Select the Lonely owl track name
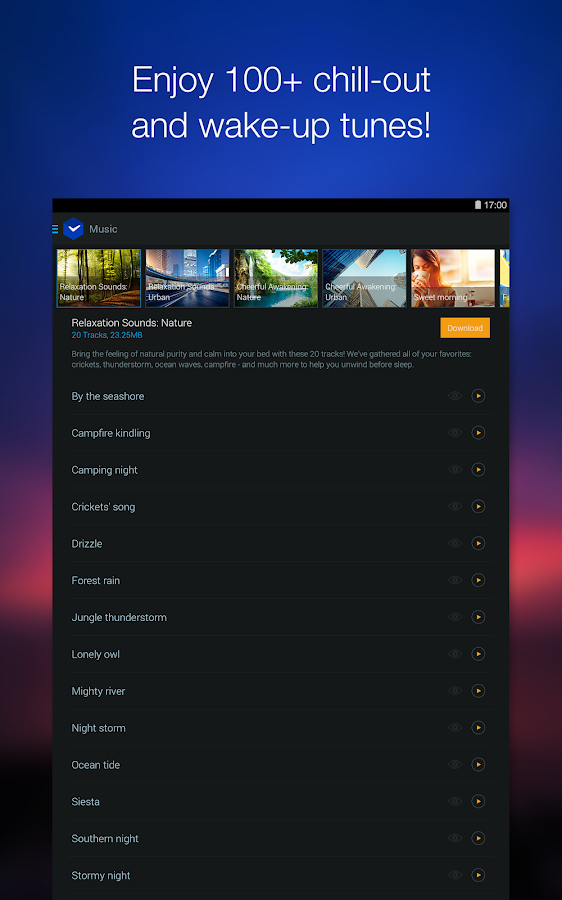The width and height of the screenshot is (562, 900). tap(95, 654)
